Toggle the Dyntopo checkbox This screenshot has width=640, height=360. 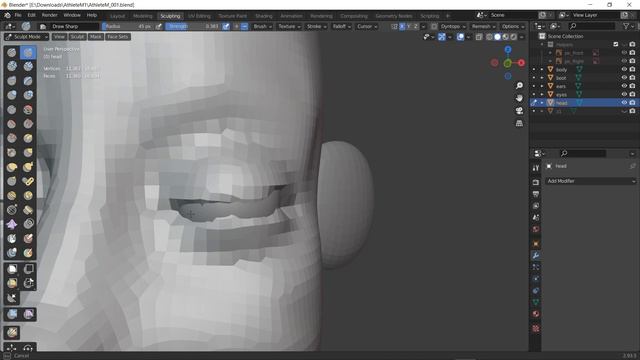tap(434, 26)
